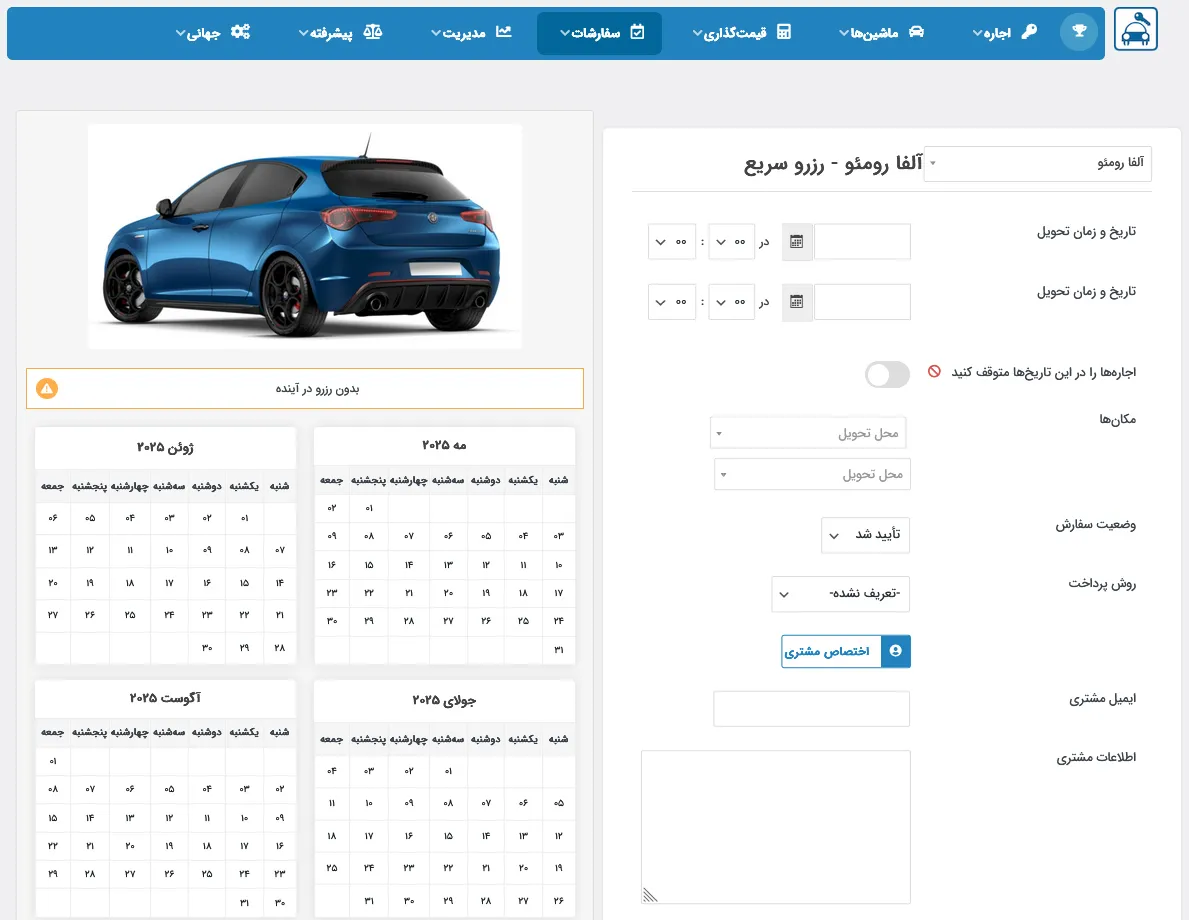Image resolution: width=1189 pixels, height=920 pixels.
Task: Open calendar picker for first delivery date
Action: [x=796, y=242]
